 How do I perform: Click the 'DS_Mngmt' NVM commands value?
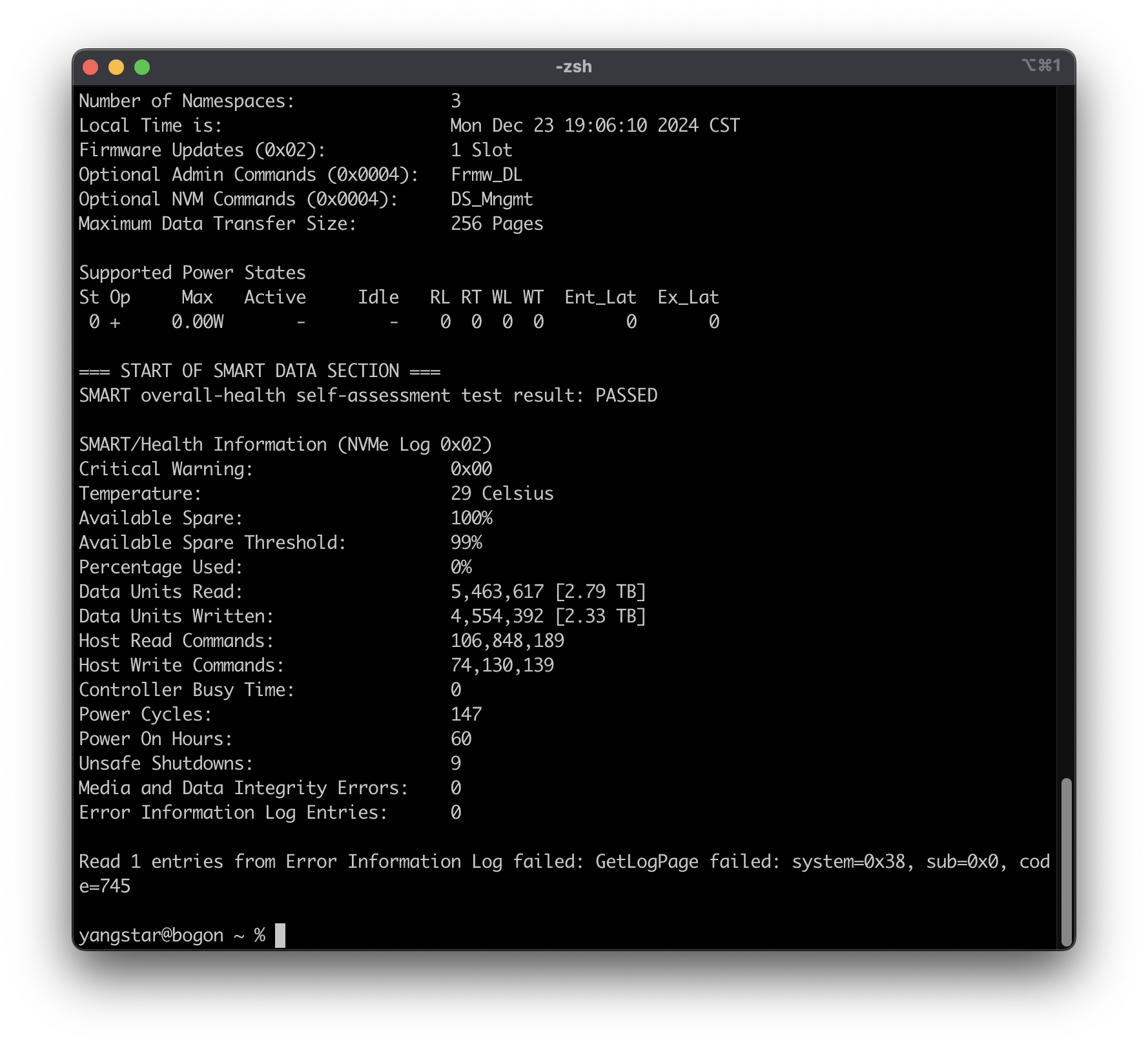[491, 199]
